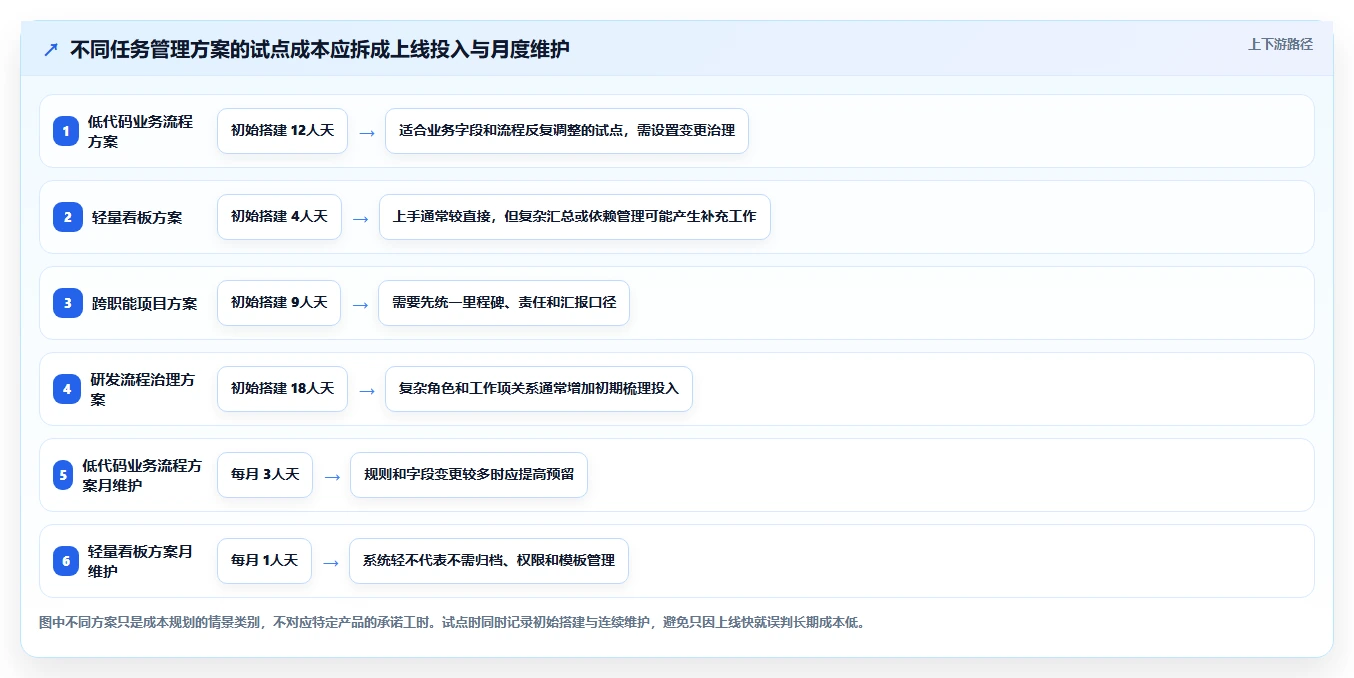Screen dimensions: 1354x678
Task: Click the arrow icon beside the title
Action: tap(51, 49)
